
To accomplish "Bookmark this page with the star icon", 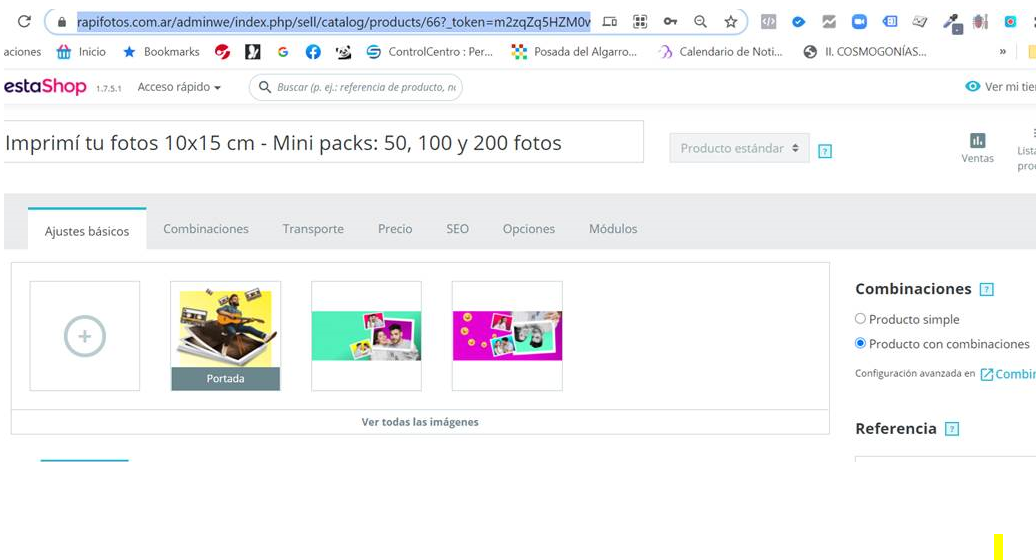I will click(x=730, y=22).
